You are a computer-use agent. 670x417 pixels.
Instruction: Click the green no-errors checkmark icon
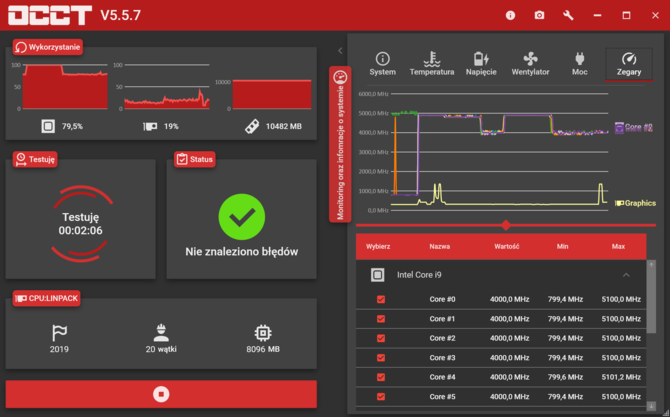tap(242, 217)
